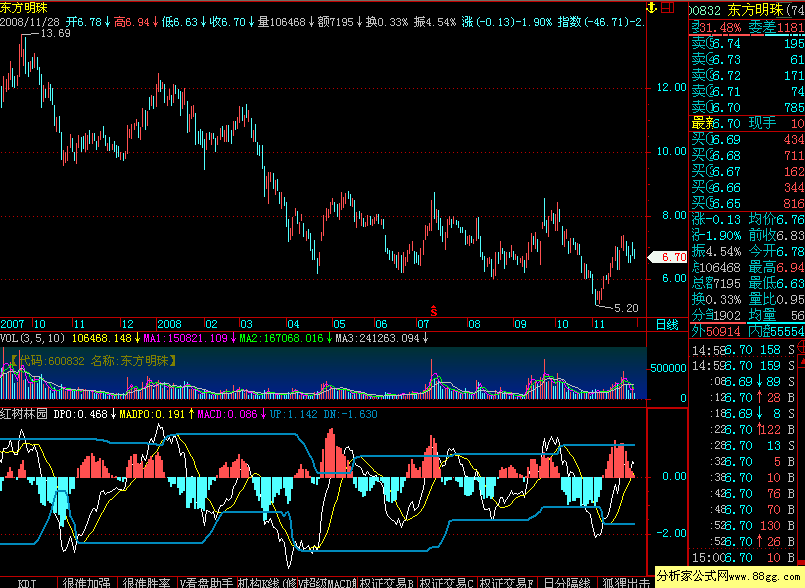Open the V看盘助手 tab
The image size is (805, 588).
(206, 583)
